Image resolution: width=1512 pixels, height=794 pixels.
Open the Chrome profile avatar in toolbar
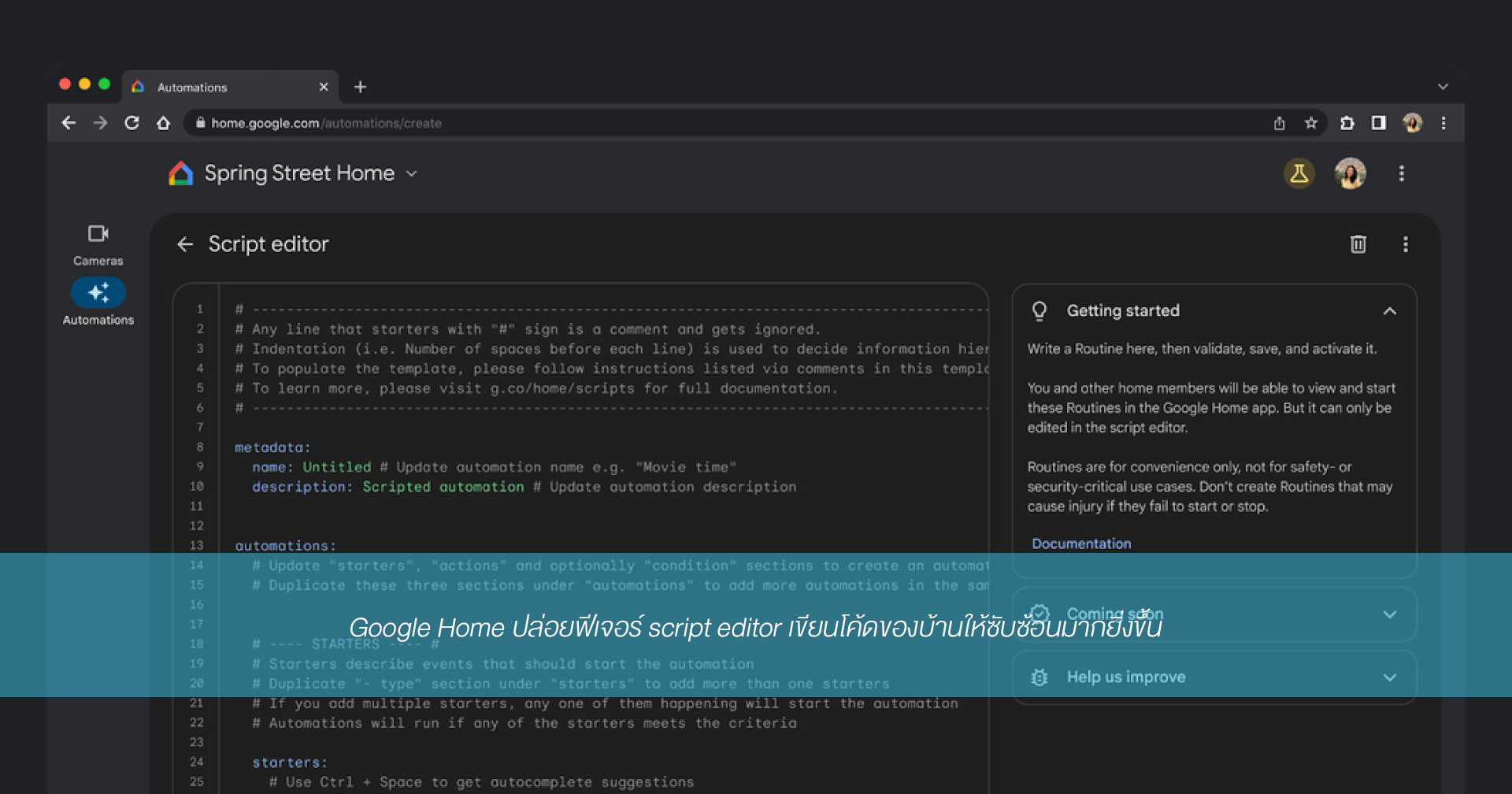pos(1412,123)
